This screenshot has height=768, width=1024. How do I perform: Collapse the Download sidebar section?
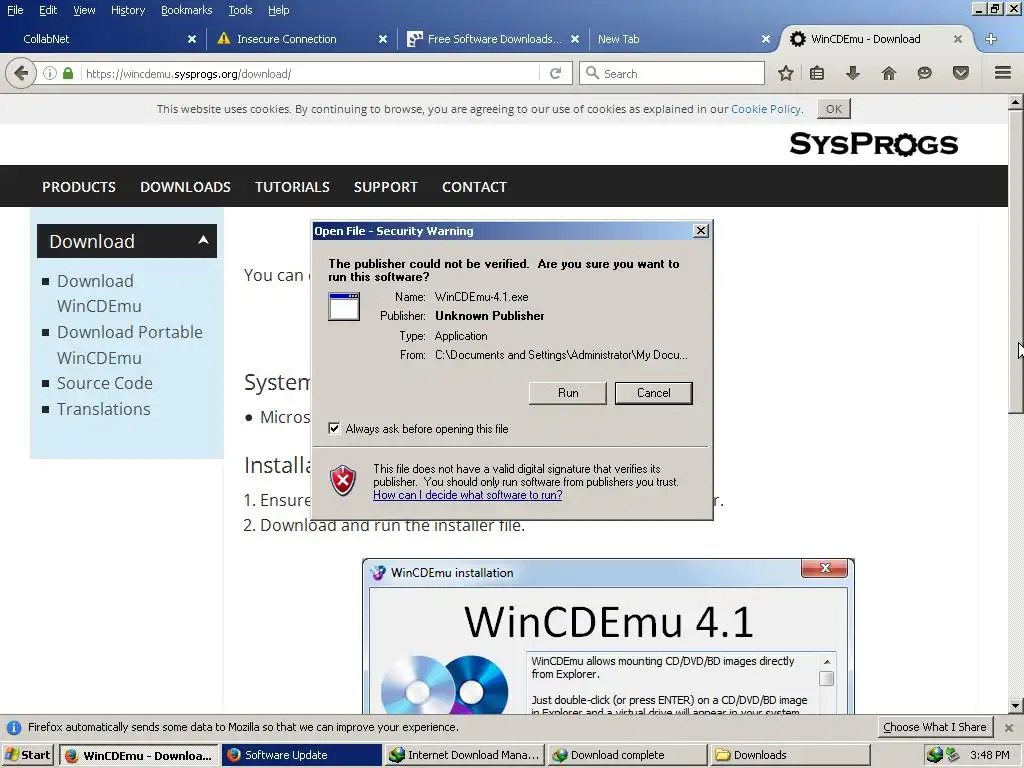tap(203, 240)
